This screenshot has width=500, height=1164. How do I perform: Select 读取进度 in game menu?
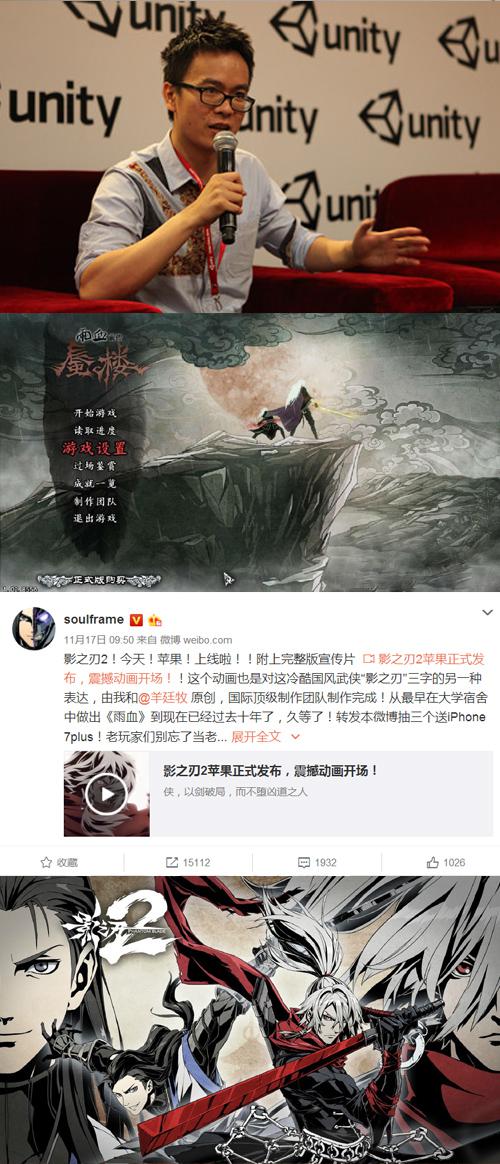(95, 431)
